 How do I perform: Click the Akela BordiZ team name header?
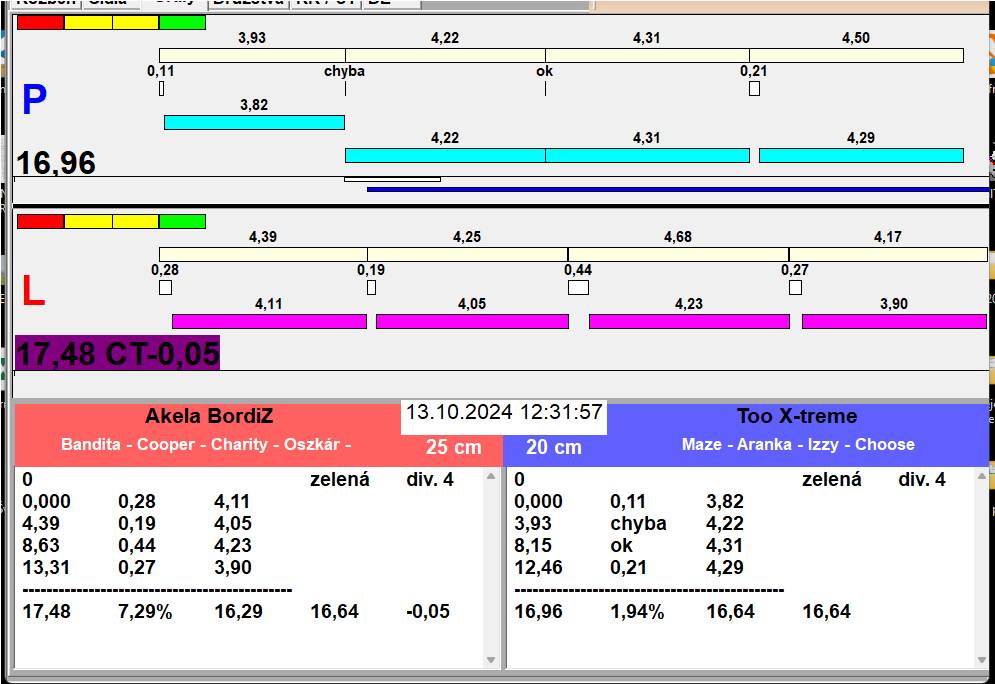click(x=209, y=416)
